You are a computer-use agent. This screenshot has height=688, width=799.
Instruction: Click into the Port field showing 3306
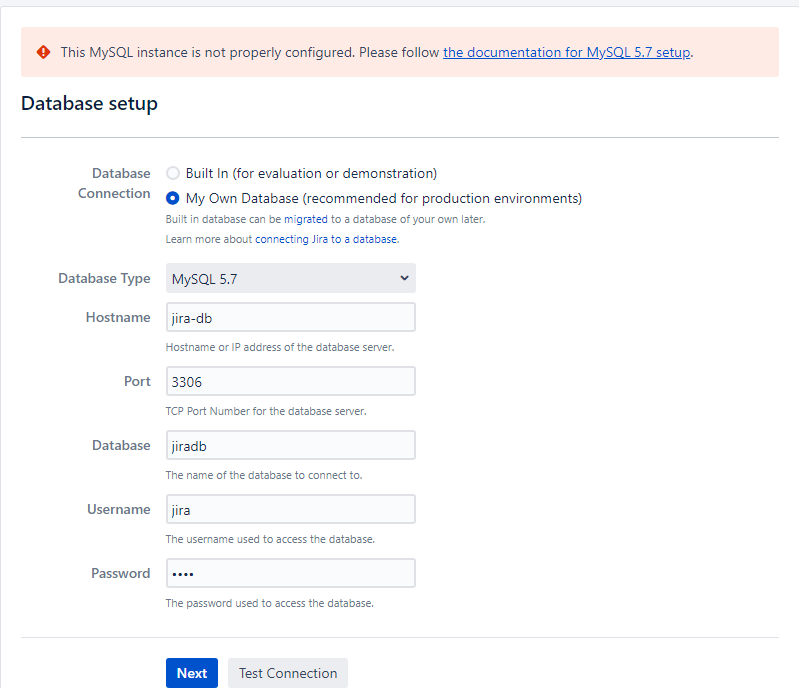290,381
